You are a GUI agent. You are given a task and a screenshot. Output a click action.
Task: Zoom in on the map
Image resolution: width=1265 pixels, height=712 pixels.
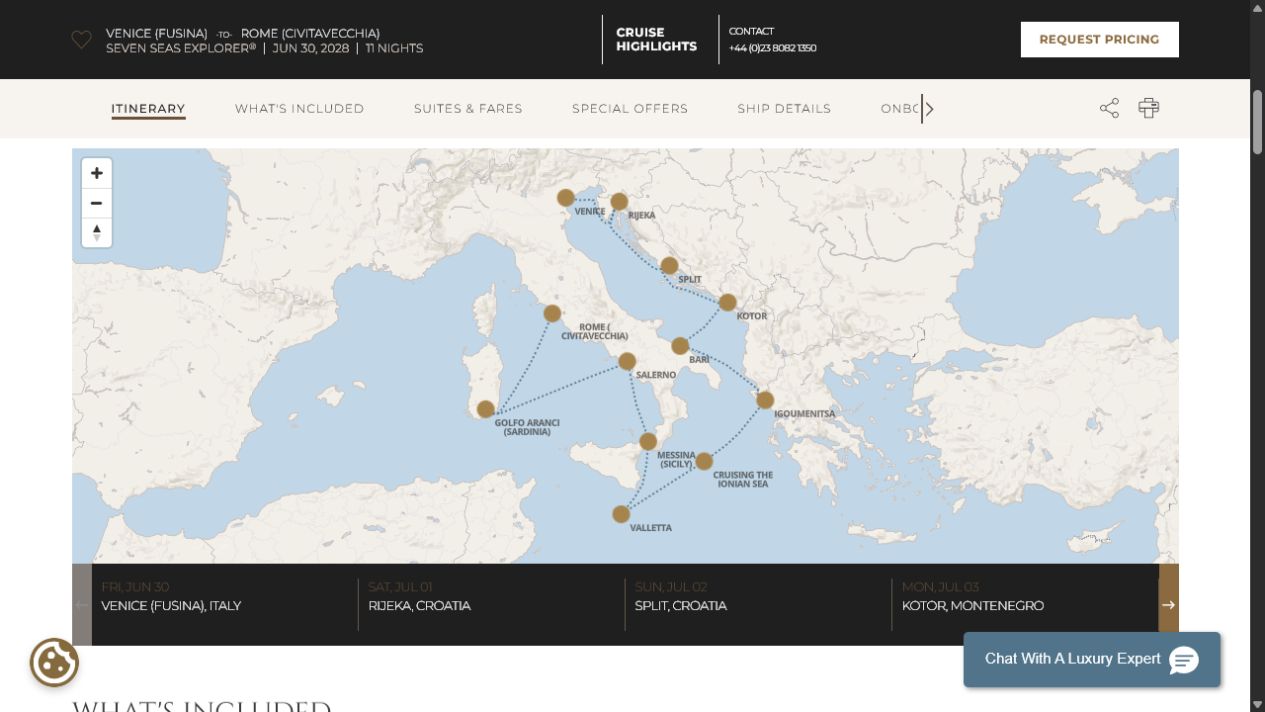point(96,173)
